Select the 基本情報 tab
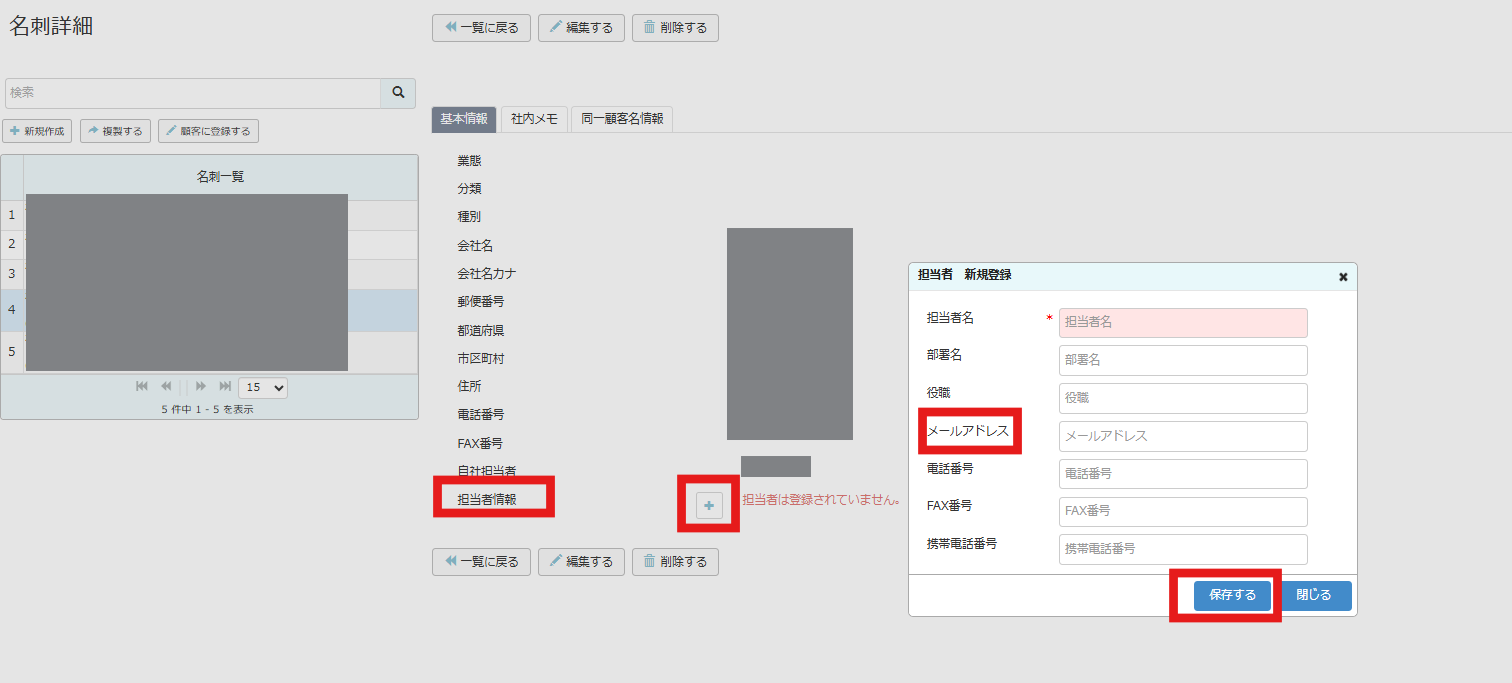The width and height of the screenshot is (1512, 683). (464, 119)
